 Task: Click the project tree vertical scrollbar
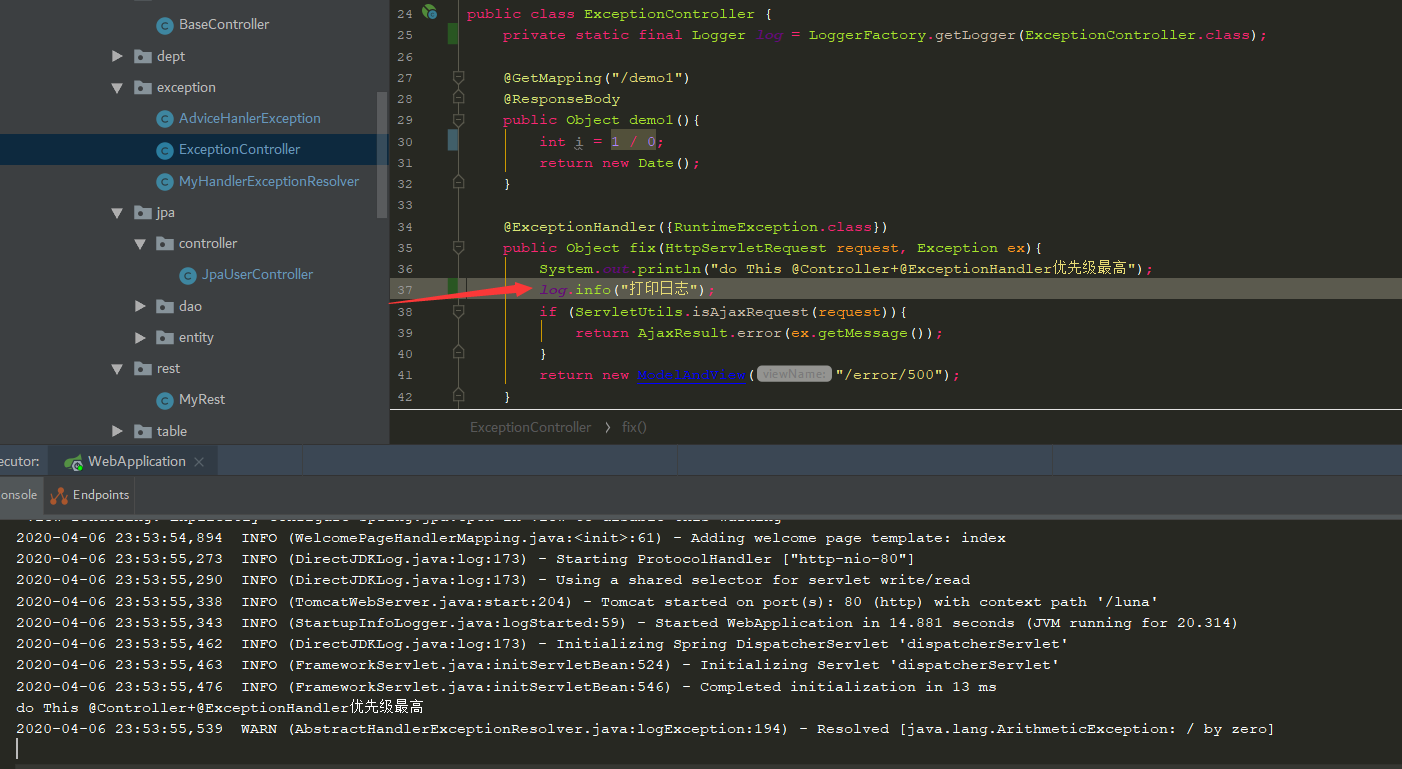coord(382,155)
